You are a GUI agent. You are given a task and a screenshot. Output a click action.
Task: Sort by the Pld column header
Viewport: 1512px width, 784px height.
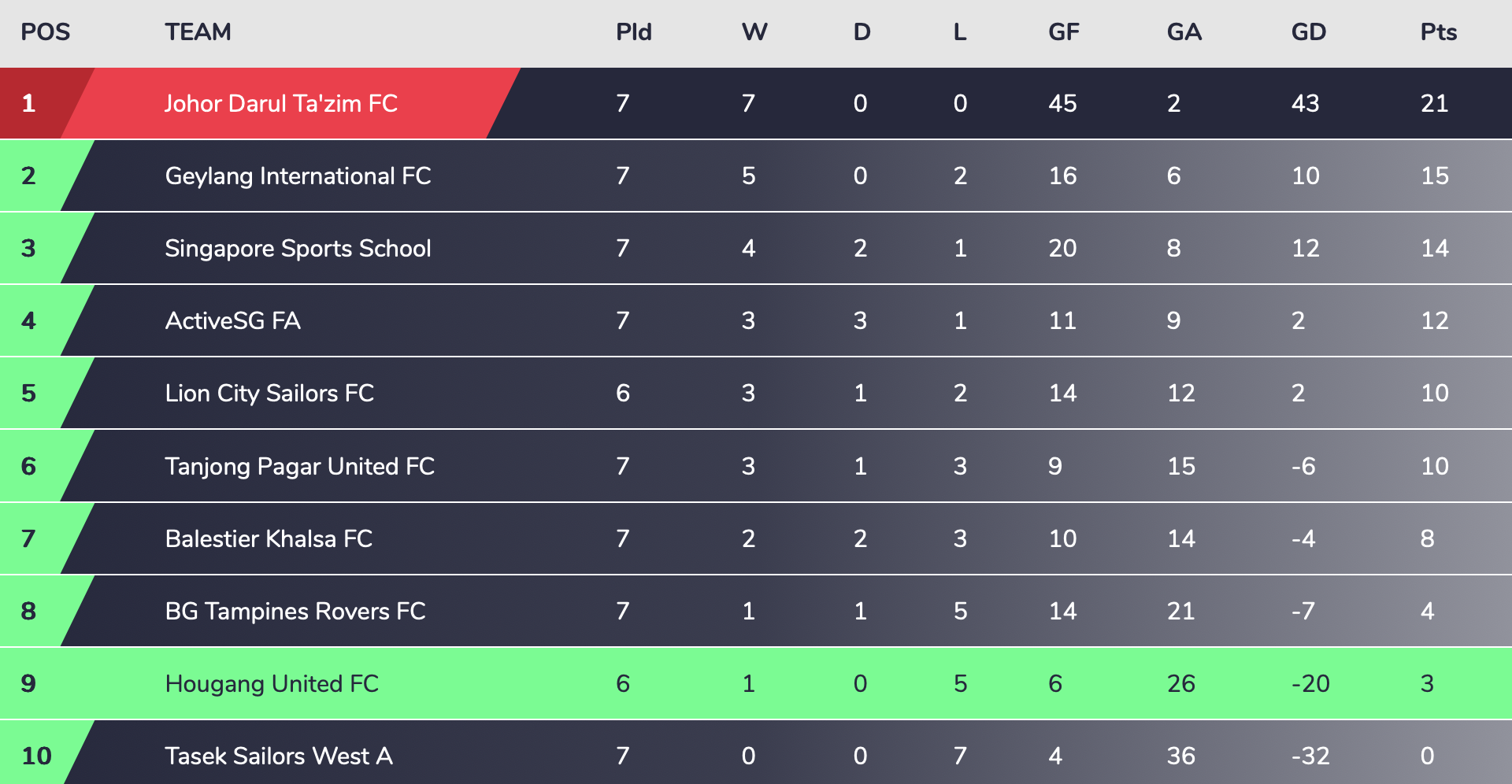[634, 32]
